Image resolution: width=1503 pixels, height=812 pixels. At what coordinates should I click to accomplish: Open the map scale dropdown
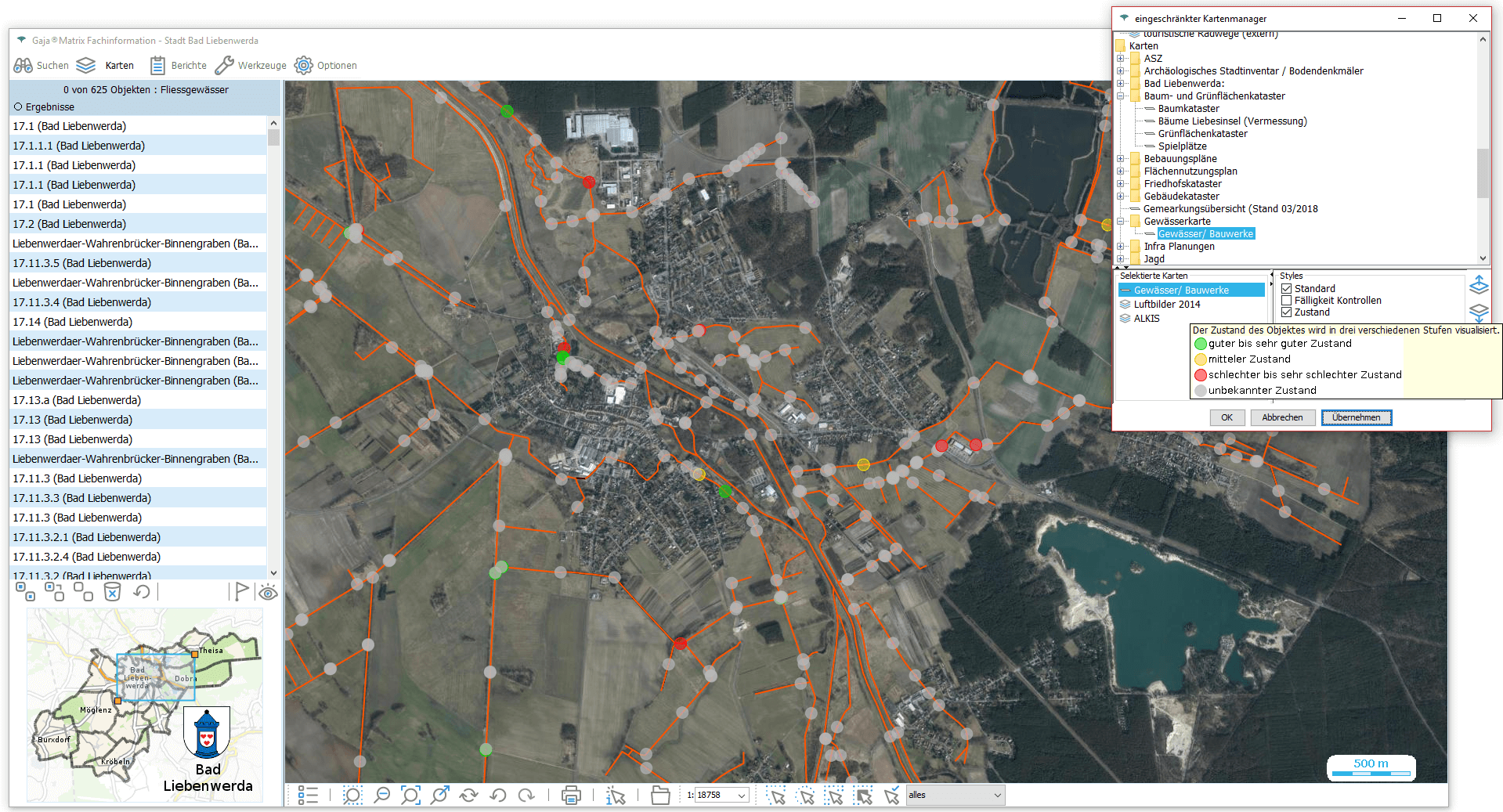741,796
